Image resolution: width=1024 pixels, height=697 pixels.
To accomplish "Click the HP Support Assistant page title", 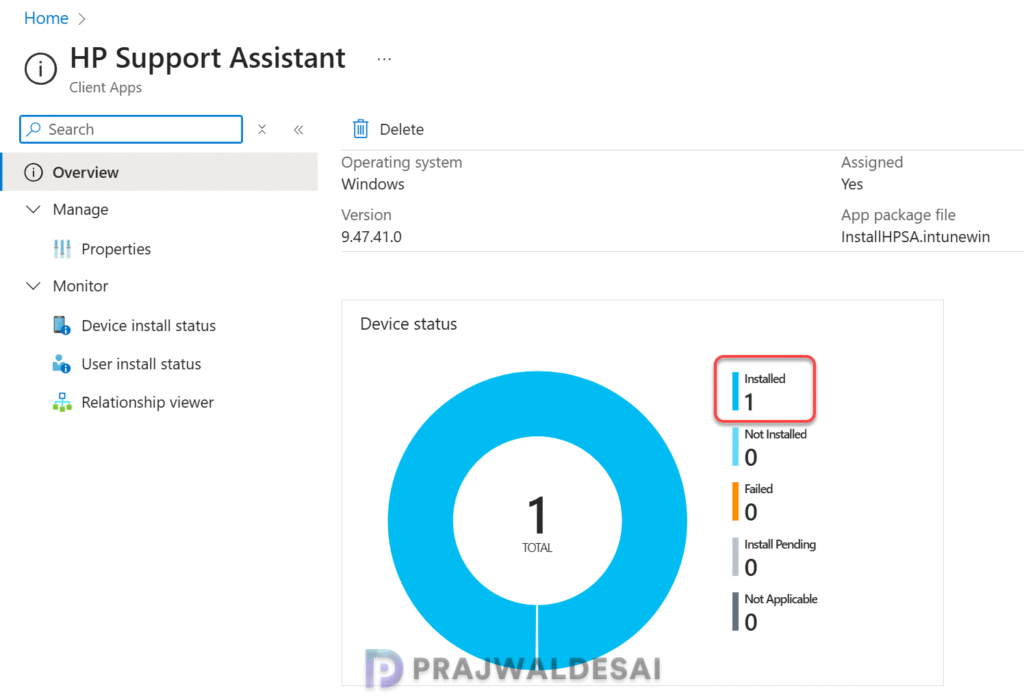I will (208, 58).
